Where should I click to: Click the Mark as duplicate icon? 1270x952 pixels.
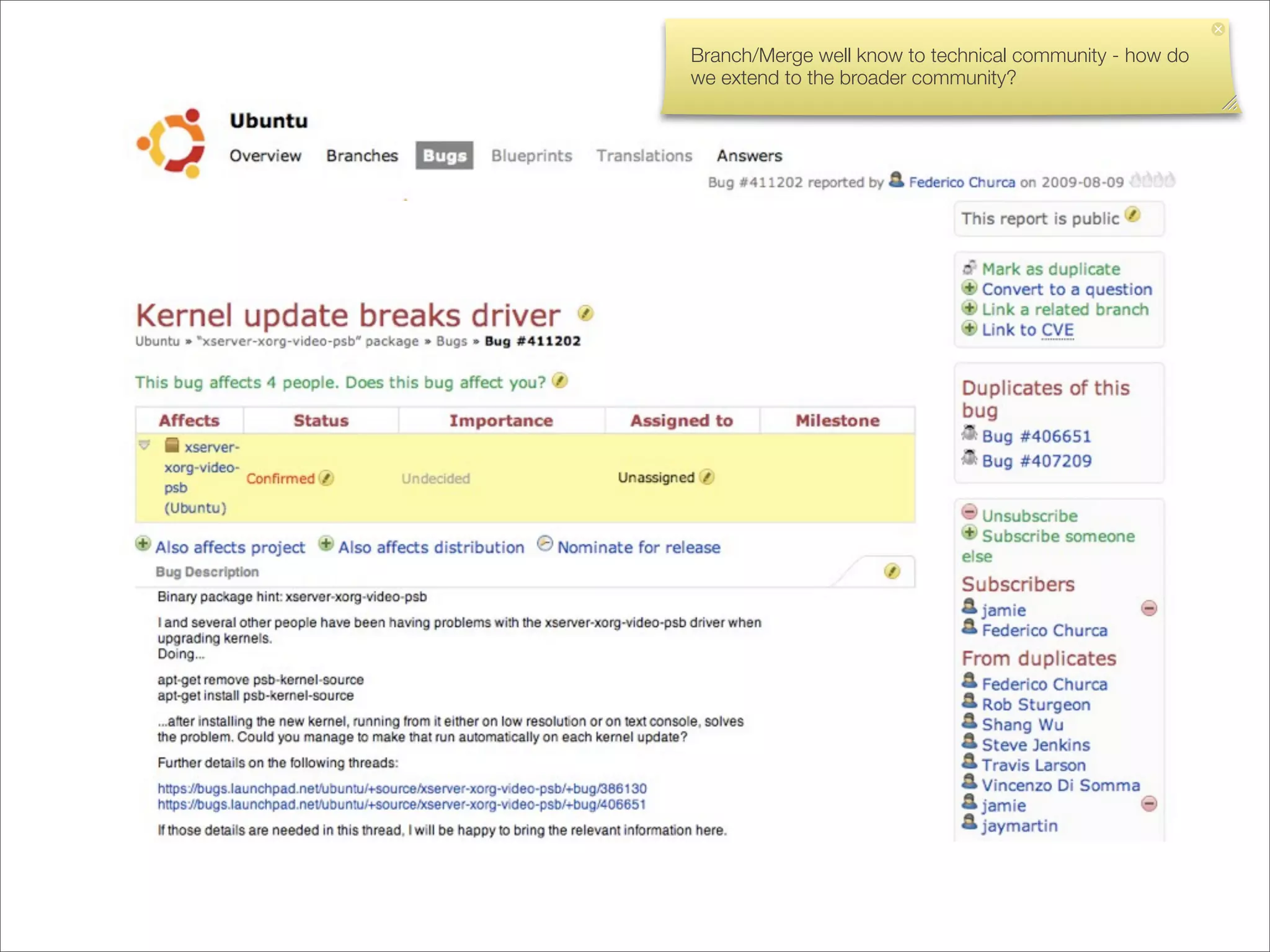(x=969, y=267)
